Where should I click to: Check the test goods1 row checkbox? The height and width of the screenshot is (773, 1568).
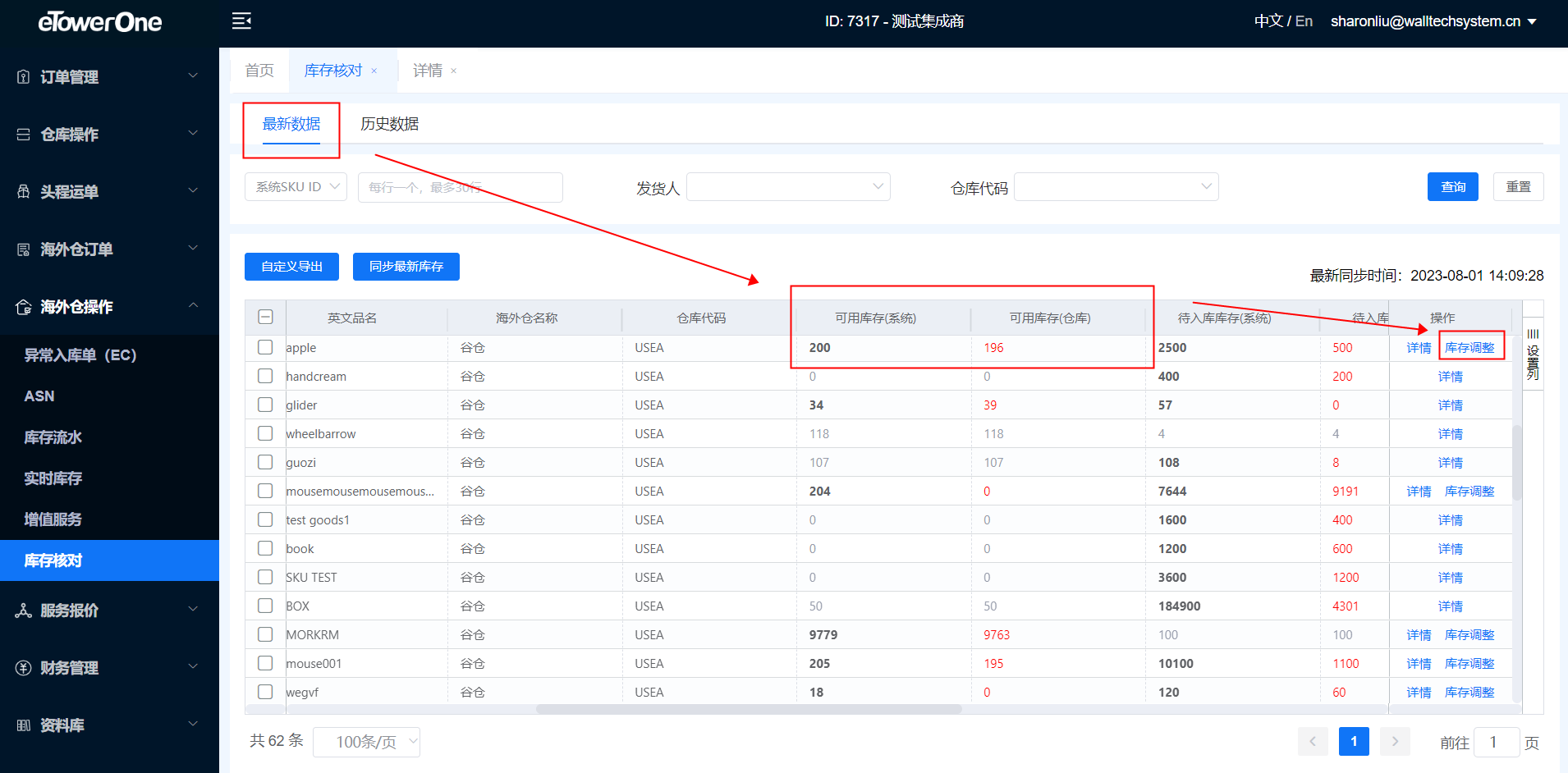(265, 519)
